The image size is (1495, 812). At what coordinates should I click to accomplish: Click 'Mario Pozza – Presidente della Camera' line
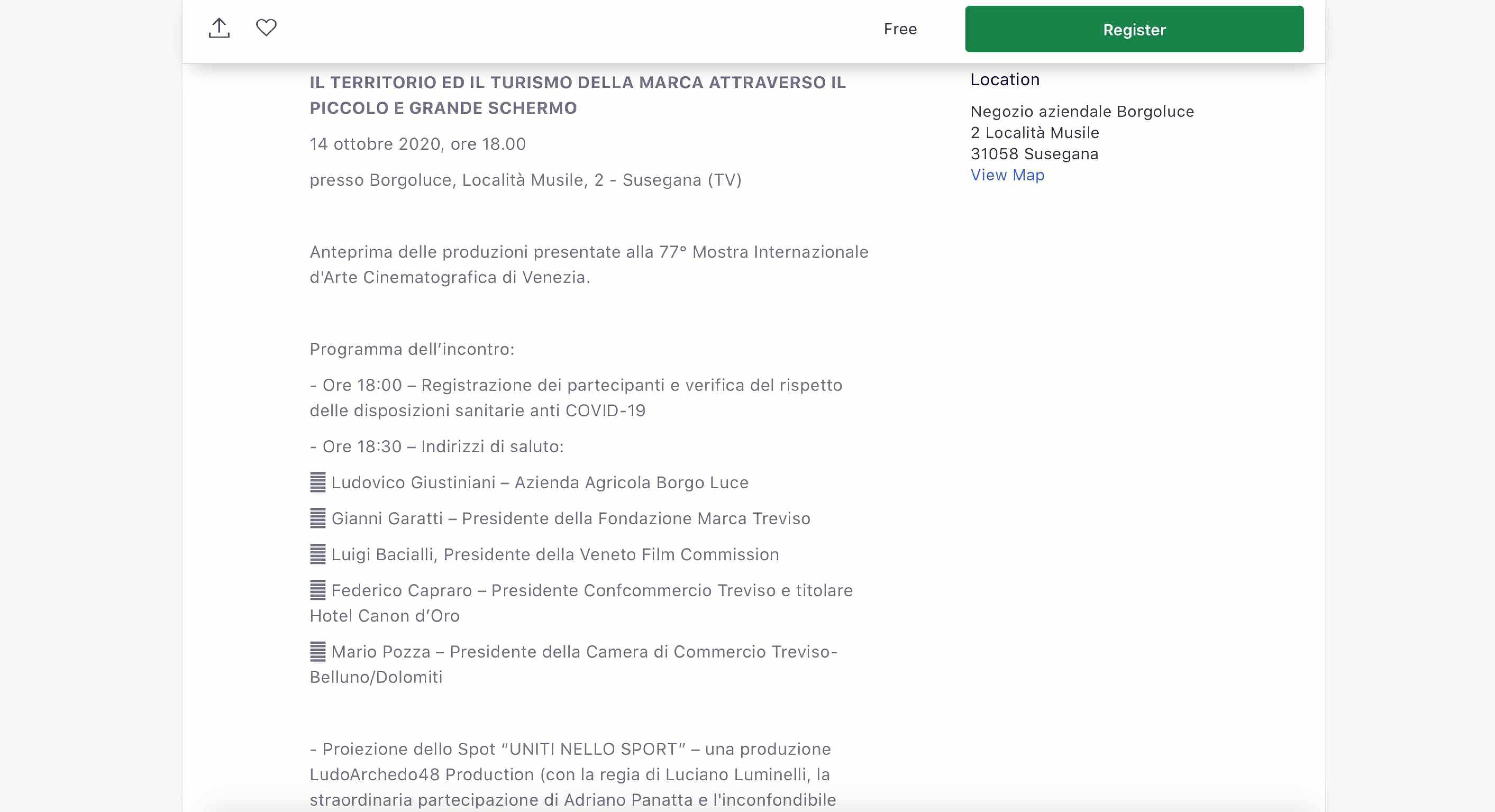pos(573,664)
